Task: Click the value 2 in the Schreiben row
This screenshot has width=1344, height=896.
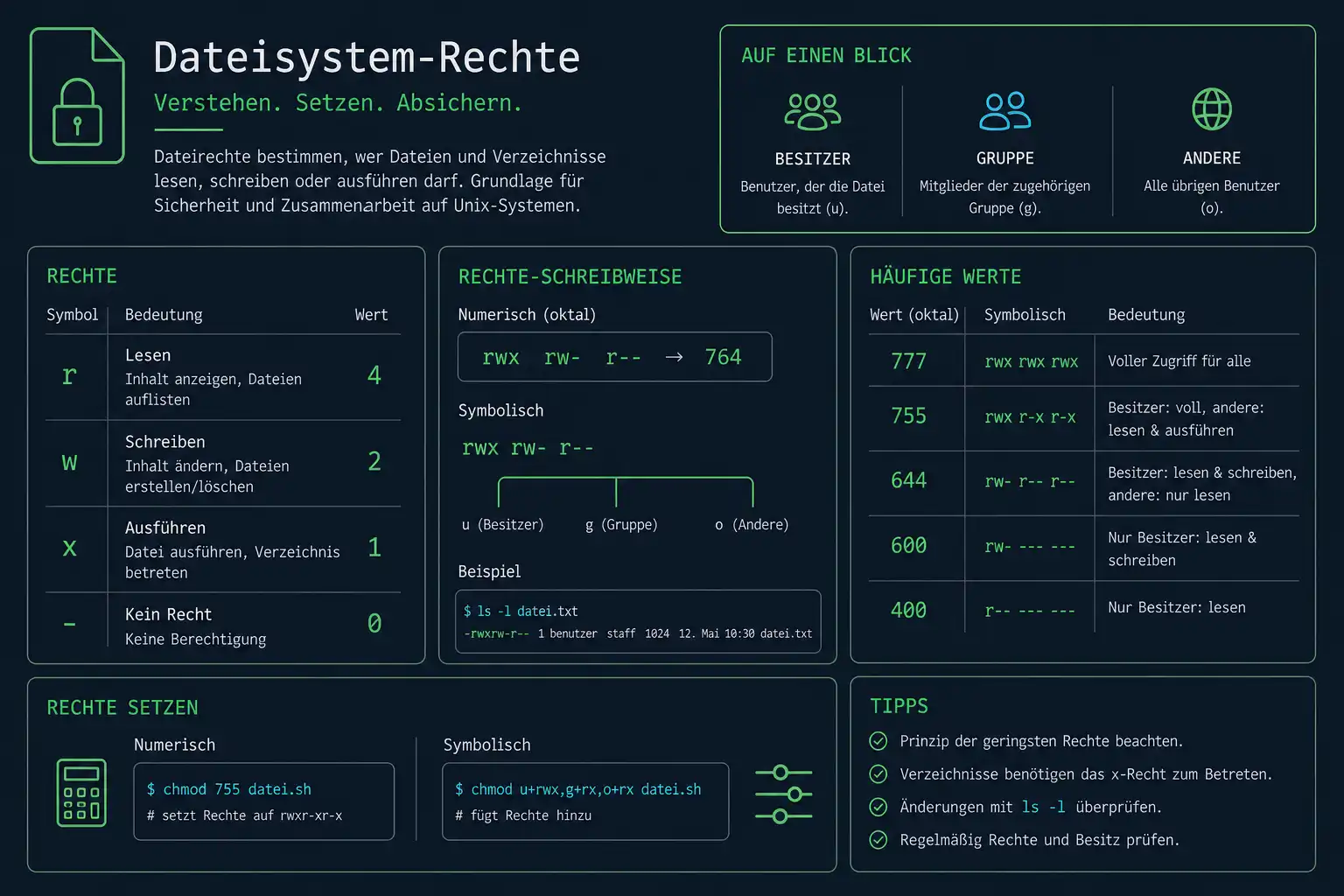Action: [374, 461]
